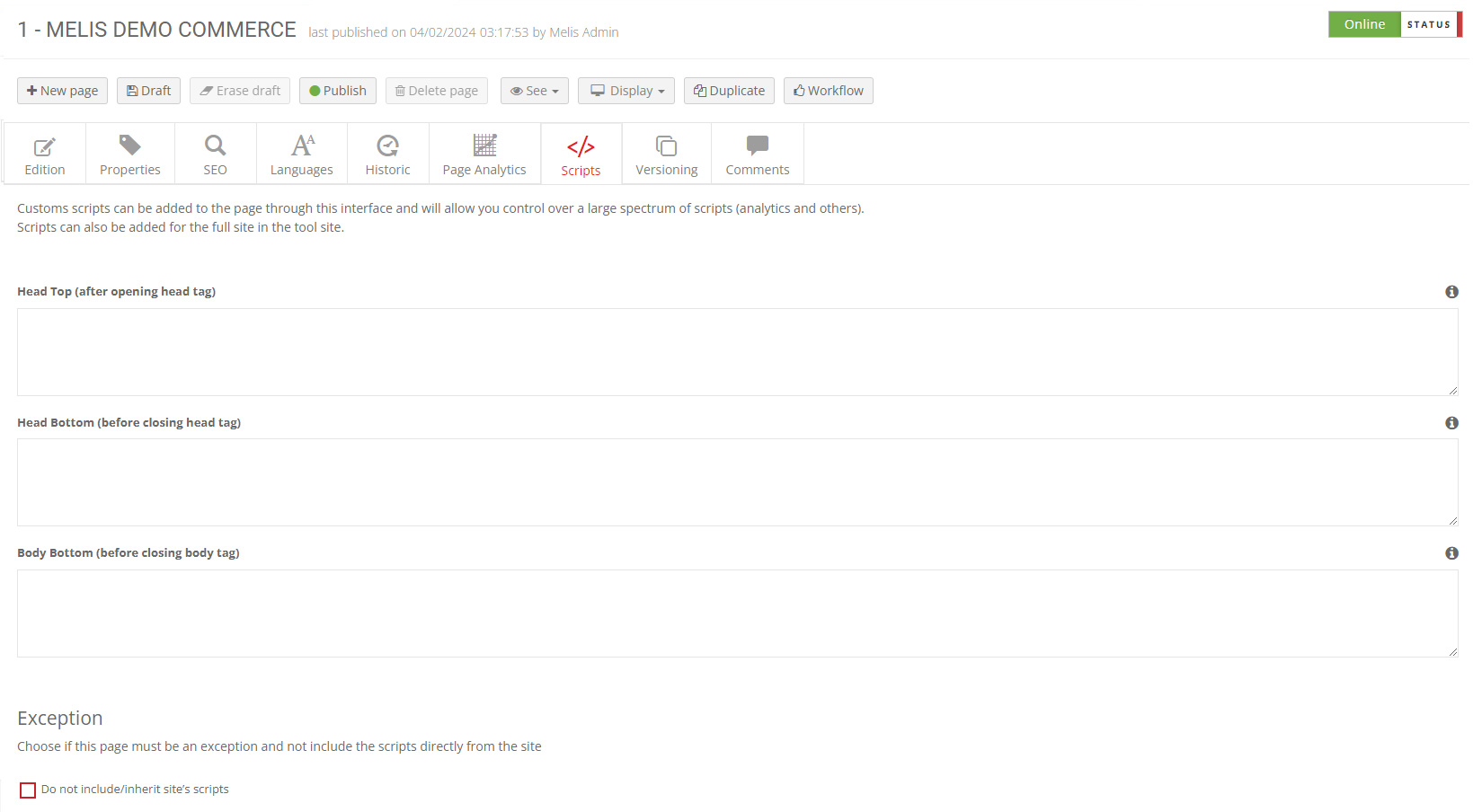Click the Delete page button
Viewport: 1473px width, 812px height.
coord(437,91)
